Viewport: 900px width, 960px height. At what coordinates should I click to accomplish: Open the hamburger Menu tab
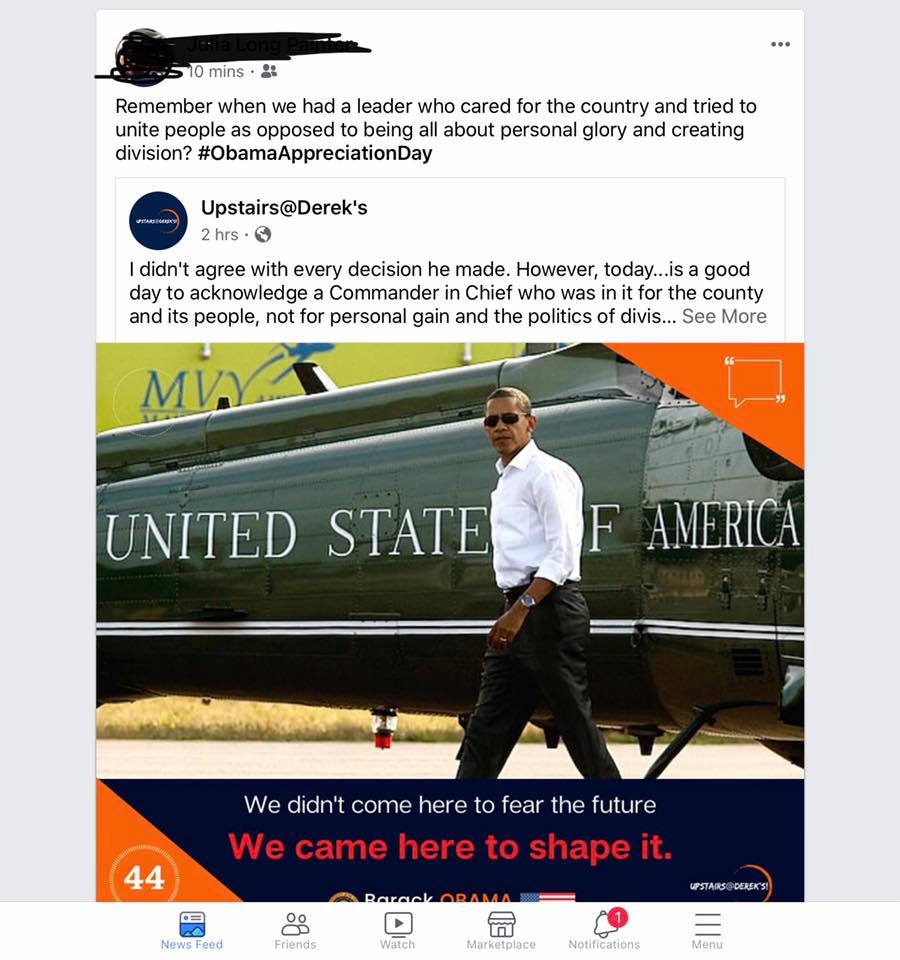[x=707, y=931]
